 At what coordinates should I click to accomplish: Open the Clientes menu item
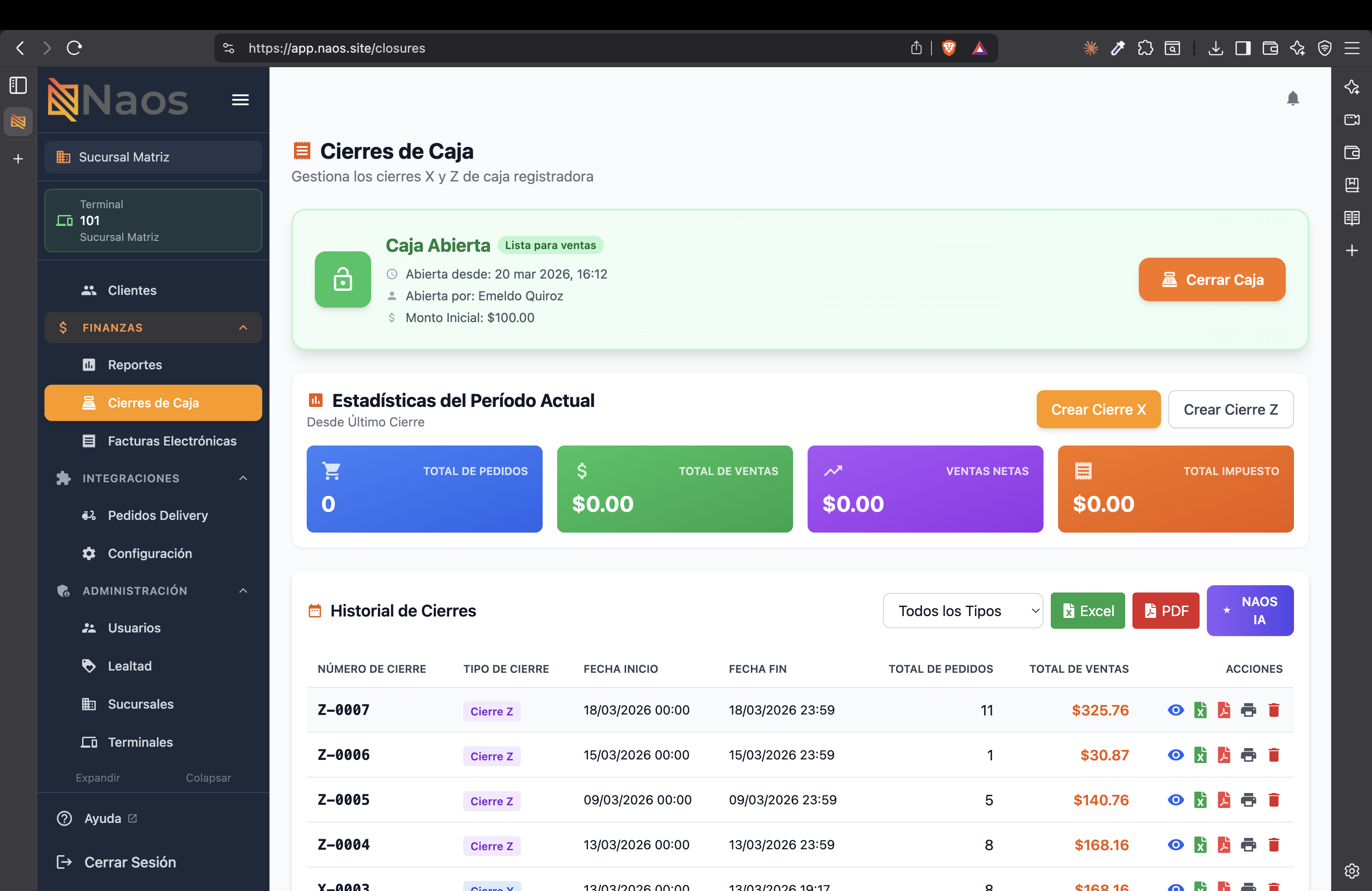click(153, 290)
